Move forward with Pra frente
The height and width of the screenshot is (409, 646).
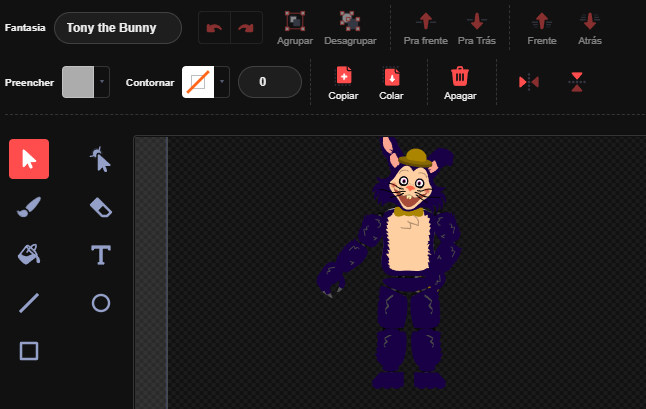[426, 28]
